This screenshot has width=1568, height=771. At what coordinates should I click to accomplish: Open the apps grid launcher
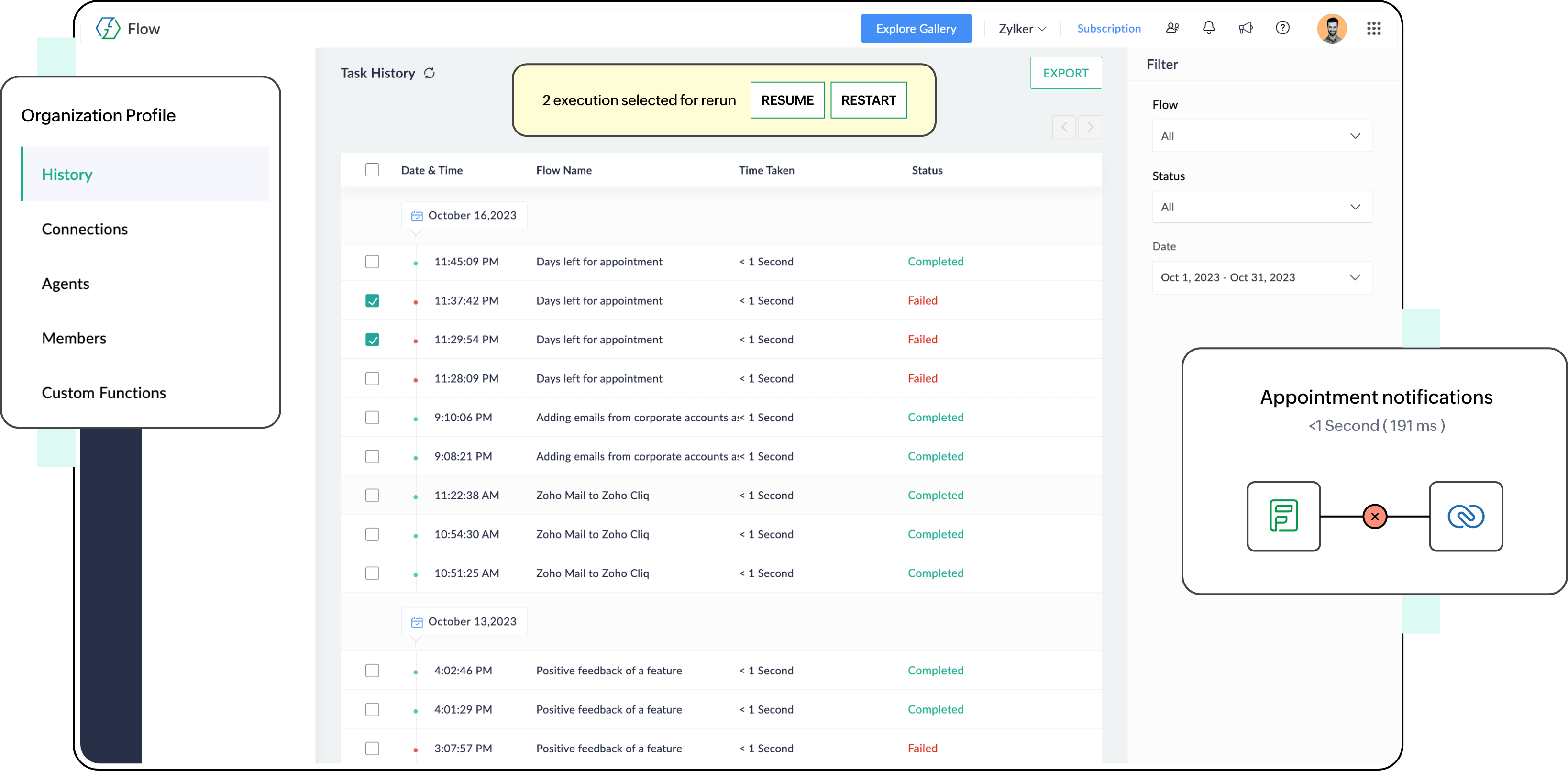point(1373,28)
